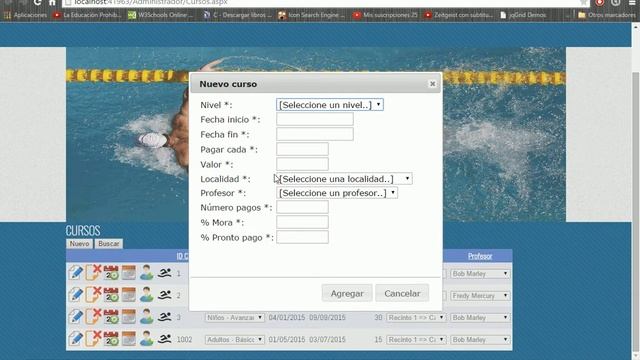
Task: Click the browser address bar URL
Action: [x=151, y=2]
